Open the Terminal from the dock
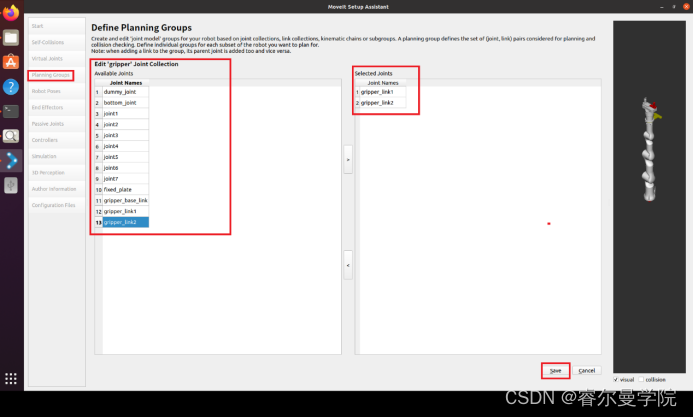The width and height of the screenshot is (693, 417). pyautogui.click(x=11, y=111)
